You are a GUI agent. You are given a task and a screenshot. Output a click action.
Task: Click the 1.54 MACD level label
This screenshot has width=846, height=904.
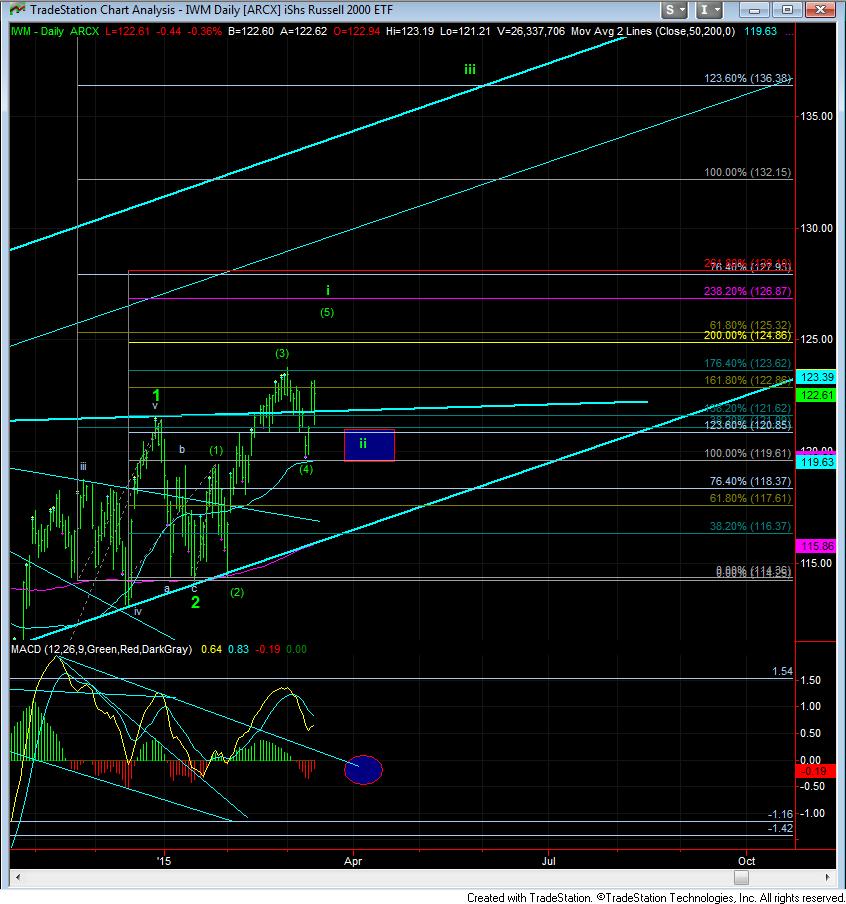[783, 672]
